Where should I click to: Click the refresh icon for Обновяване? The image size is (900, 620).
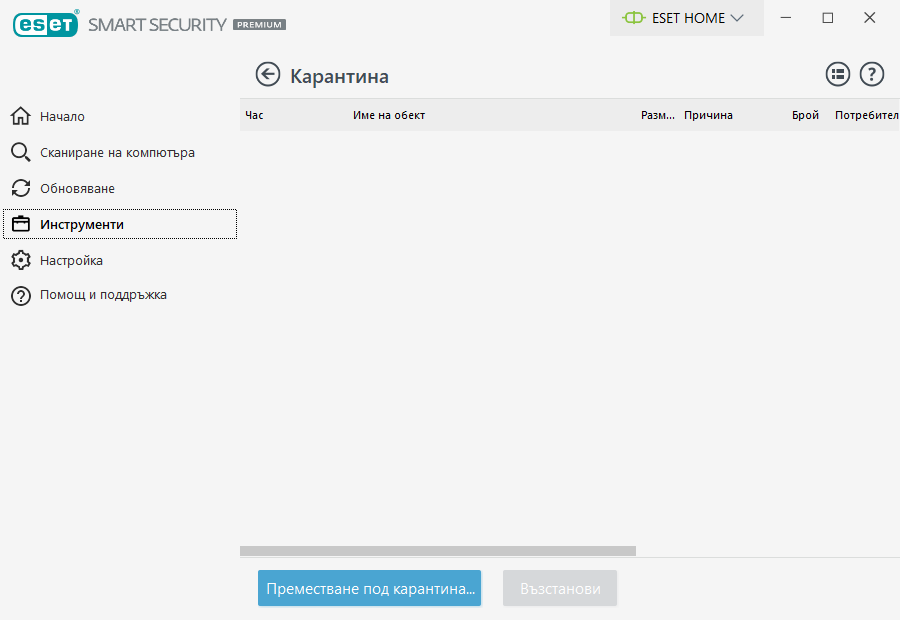21,188
